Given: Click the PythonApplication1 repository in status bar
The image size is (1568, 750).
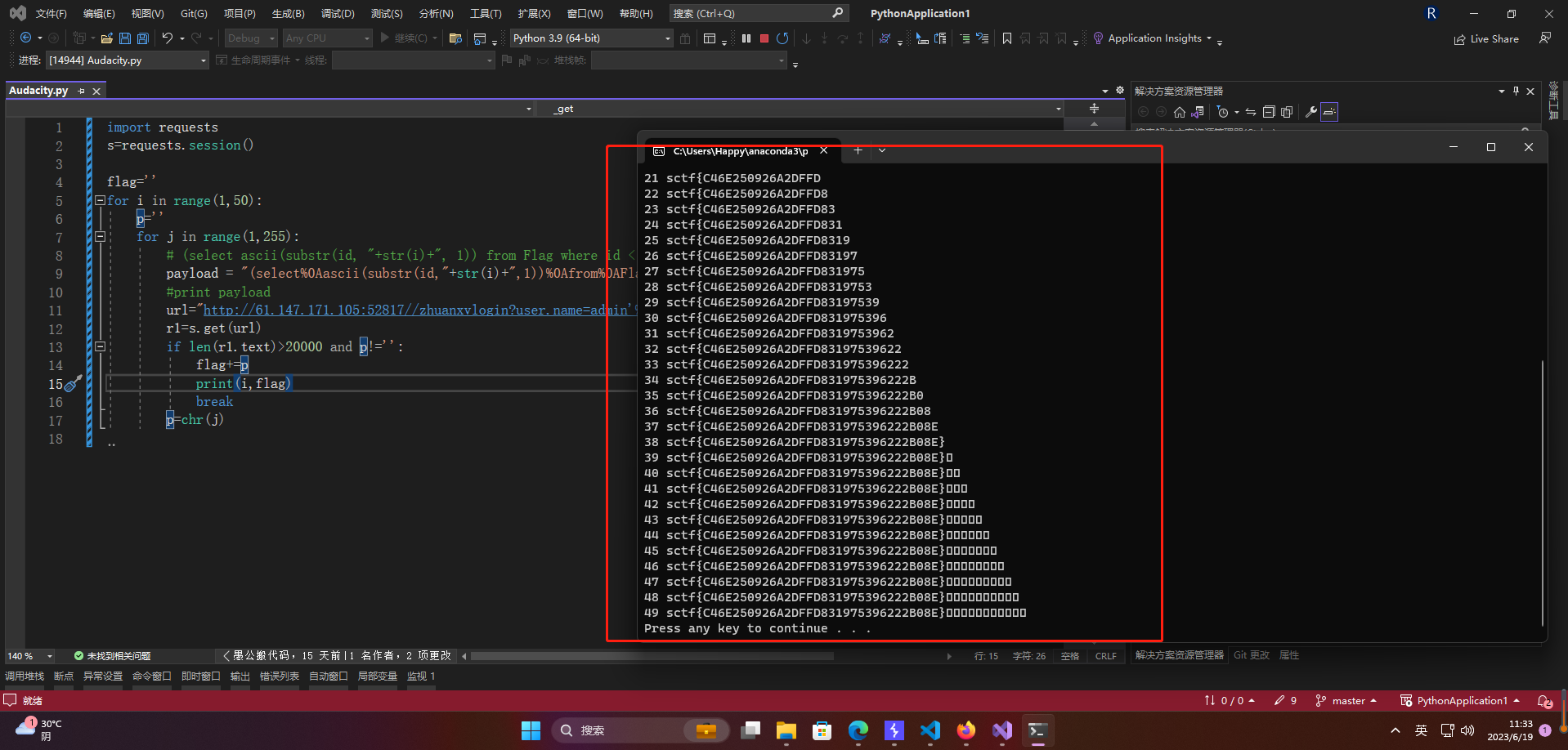Looking at the screenshot, I should pos(1460,701).
